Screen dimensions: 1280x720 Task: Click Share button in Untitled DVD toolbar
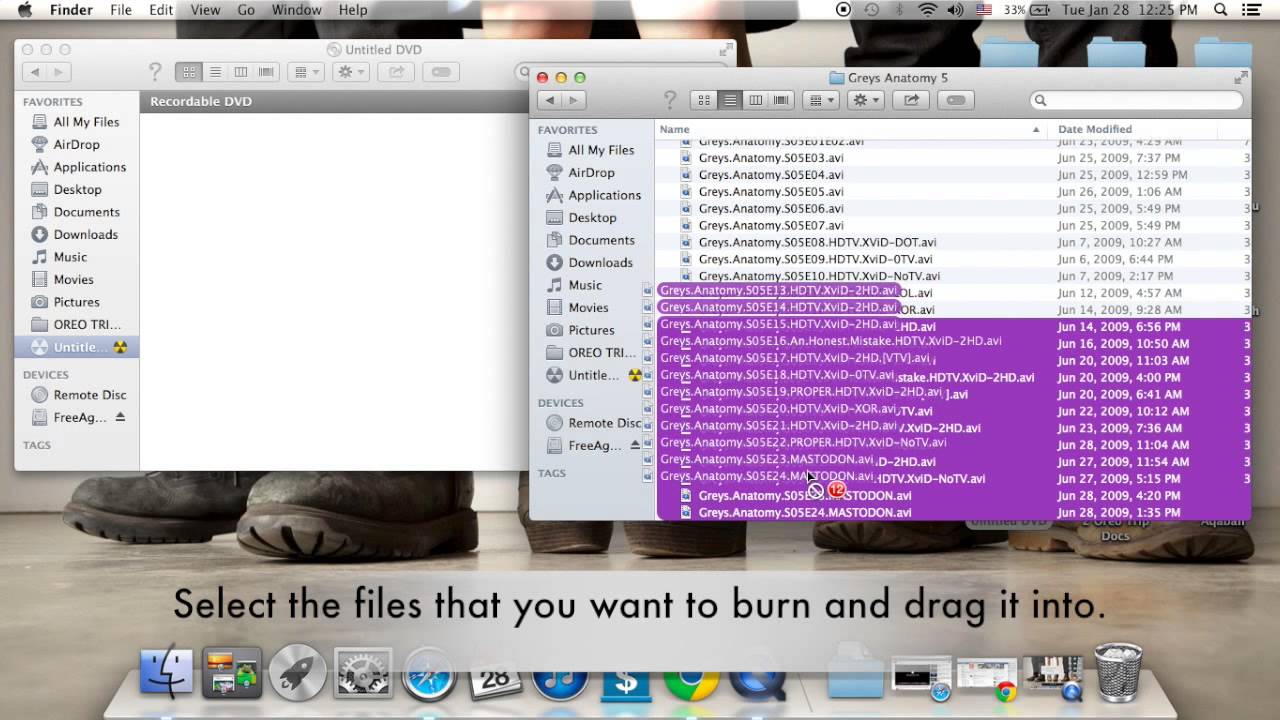[396, 72]
